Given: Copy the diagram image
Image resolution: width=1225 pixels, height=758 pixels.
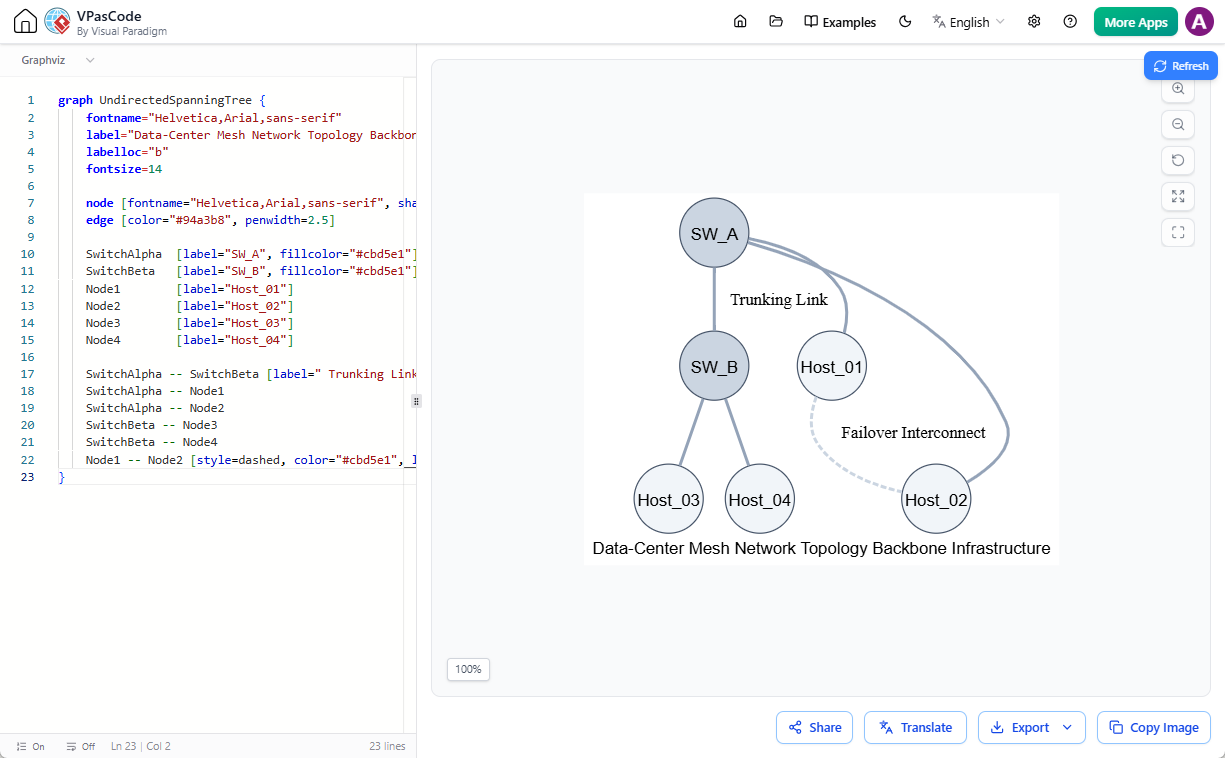Looking at the screenshot, I should (x=1154, y=728).
